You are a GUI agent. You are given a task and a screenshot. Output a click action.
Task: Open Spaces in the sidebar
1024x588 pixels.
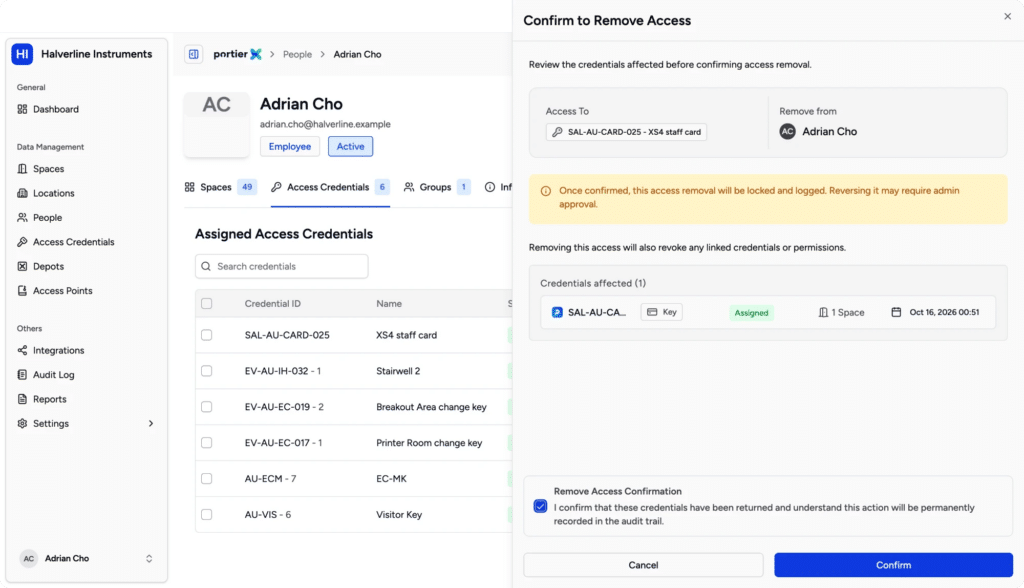tap(41, 169)
